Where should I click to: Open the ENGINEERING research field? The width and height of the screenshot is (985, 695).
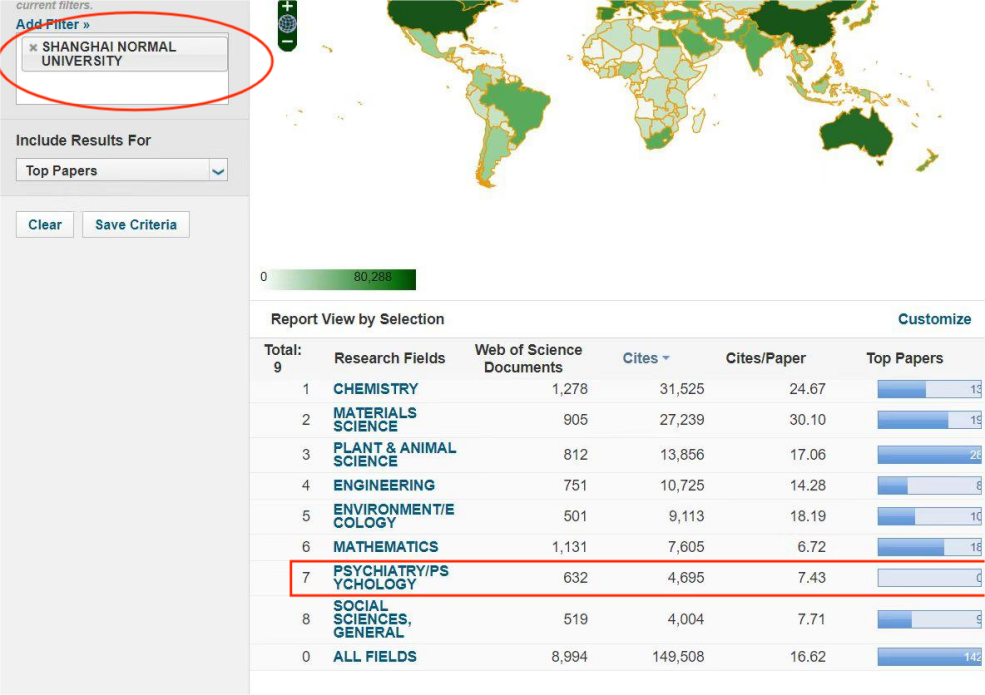pyautogui.click(x=383, y=485)
